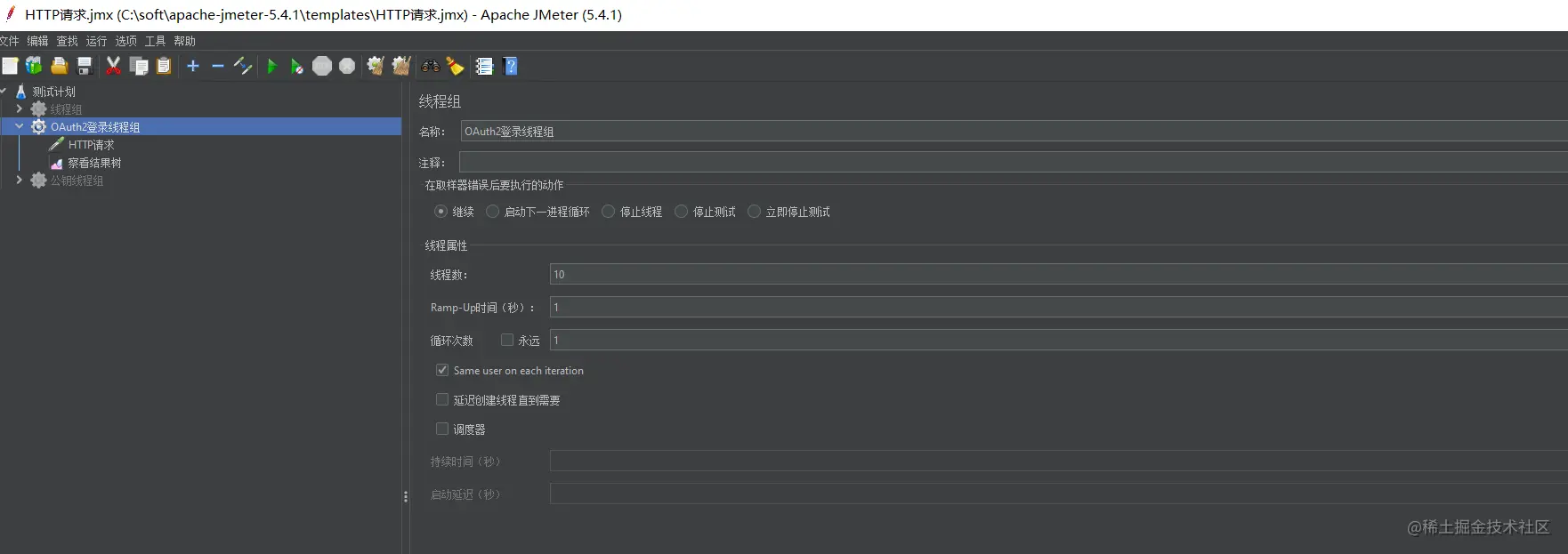Open the Templates toolbar icon
Viewport: 1568px width, 554px height.
coord(34,66)
